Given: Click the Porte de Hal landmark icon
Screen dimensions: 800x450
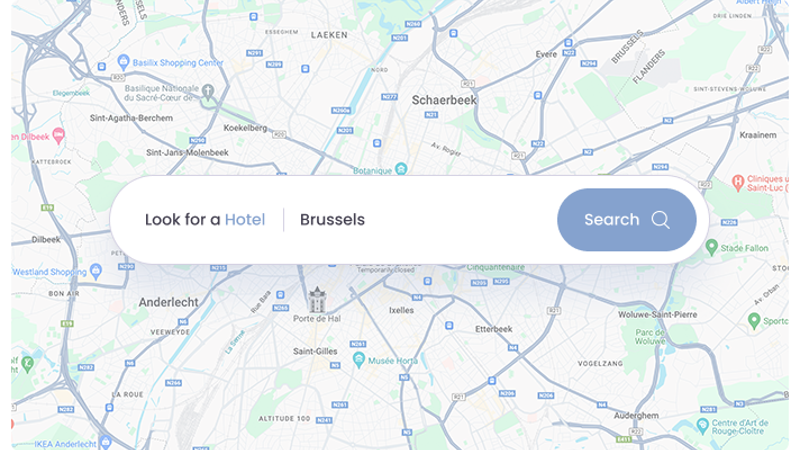Looking at the screenshot, I should pos(317,299).
